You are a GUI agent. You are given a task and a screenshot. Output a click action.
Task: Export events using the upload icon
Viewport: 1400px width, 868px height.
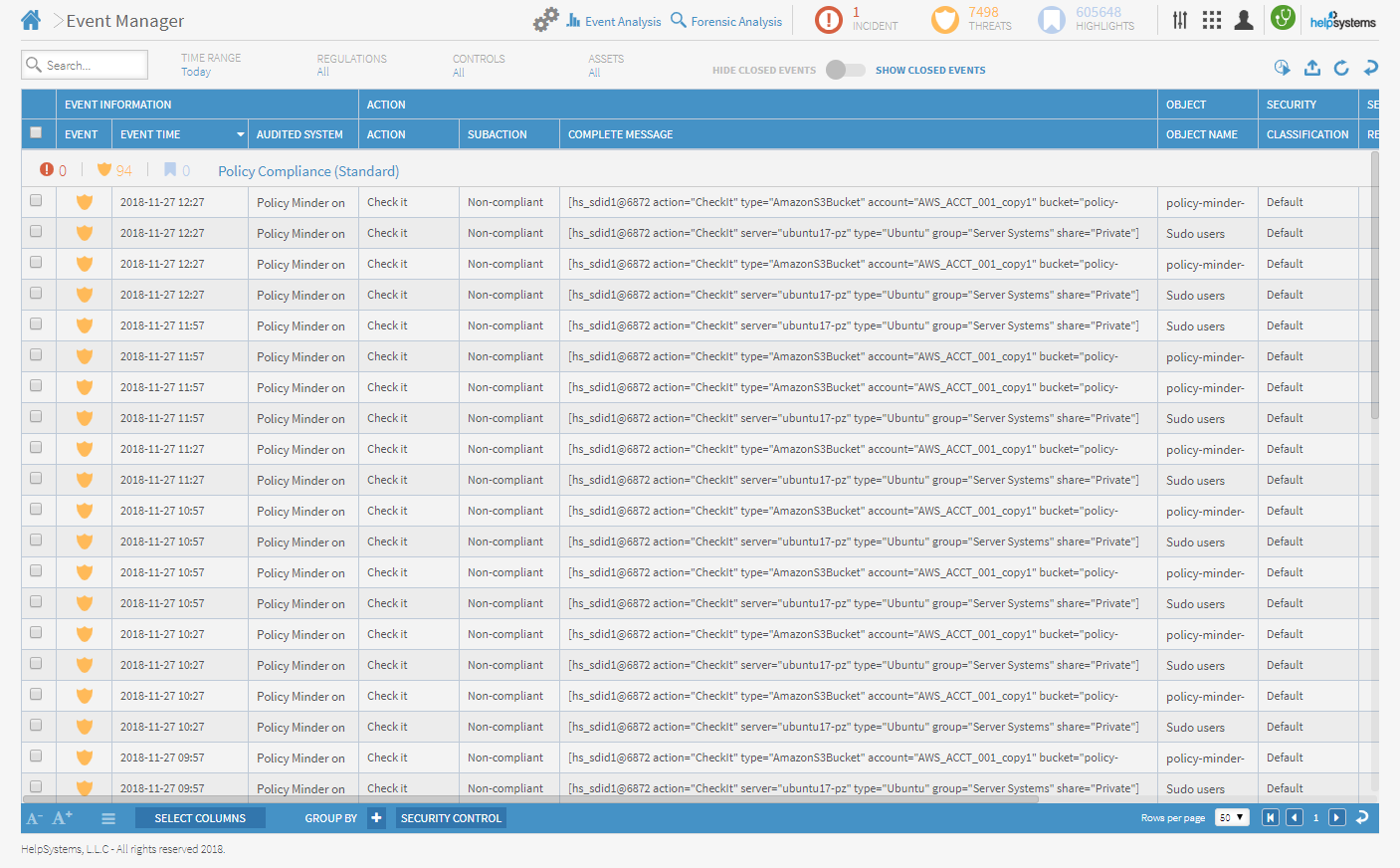1312,68
